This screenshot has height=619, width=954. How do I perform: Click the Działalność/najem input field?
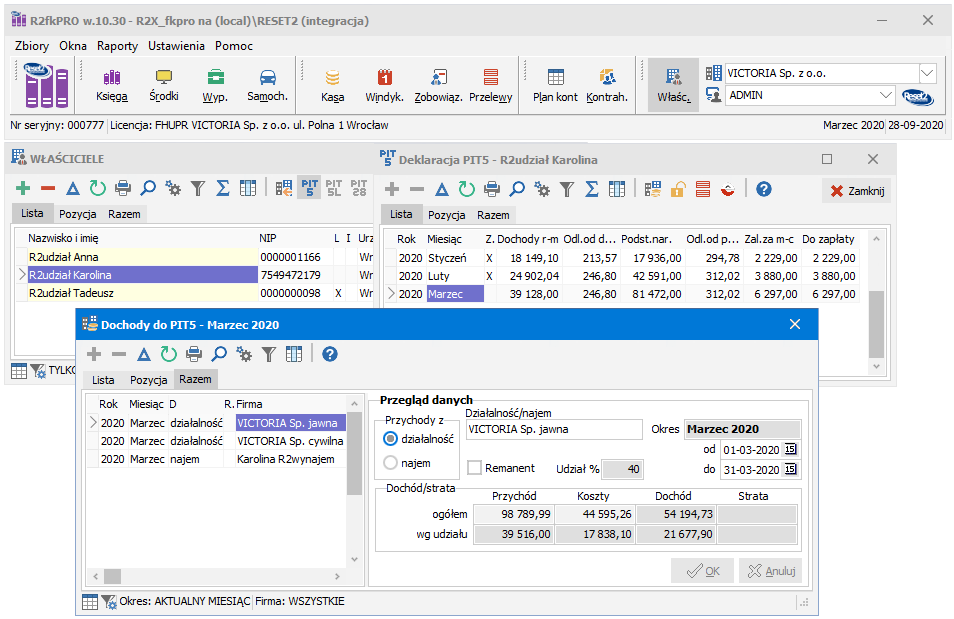point(554,429)
